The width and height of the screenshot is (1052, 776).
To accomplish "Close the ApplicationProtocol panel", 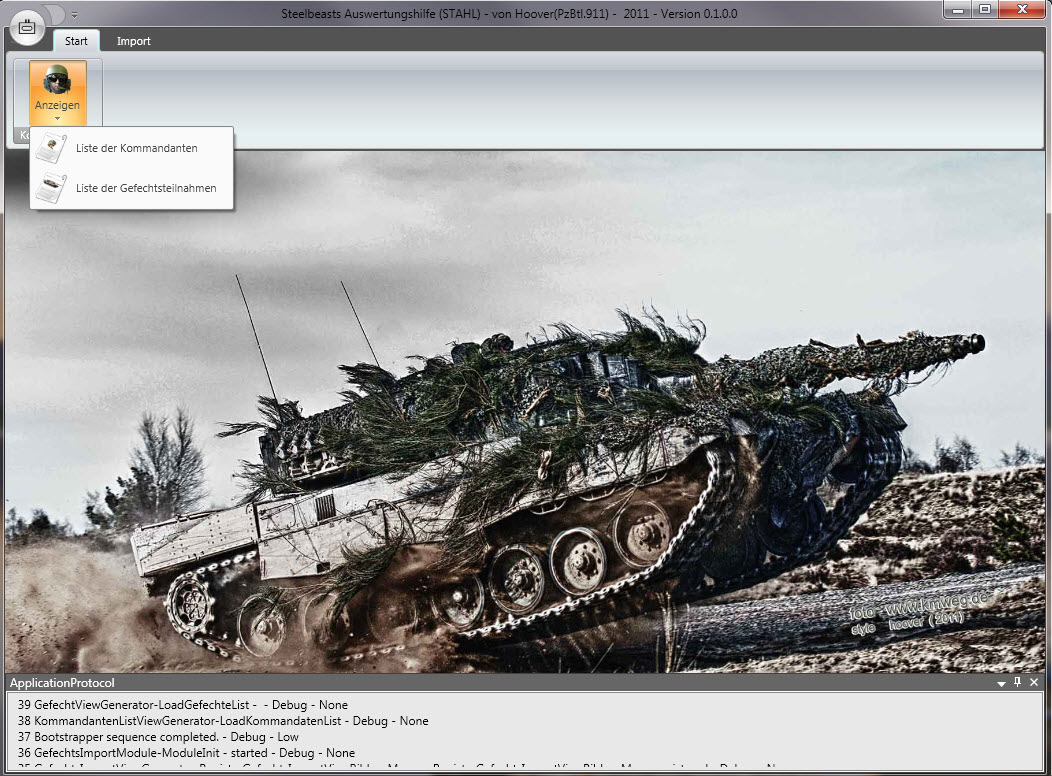I will click(1034, 683).
